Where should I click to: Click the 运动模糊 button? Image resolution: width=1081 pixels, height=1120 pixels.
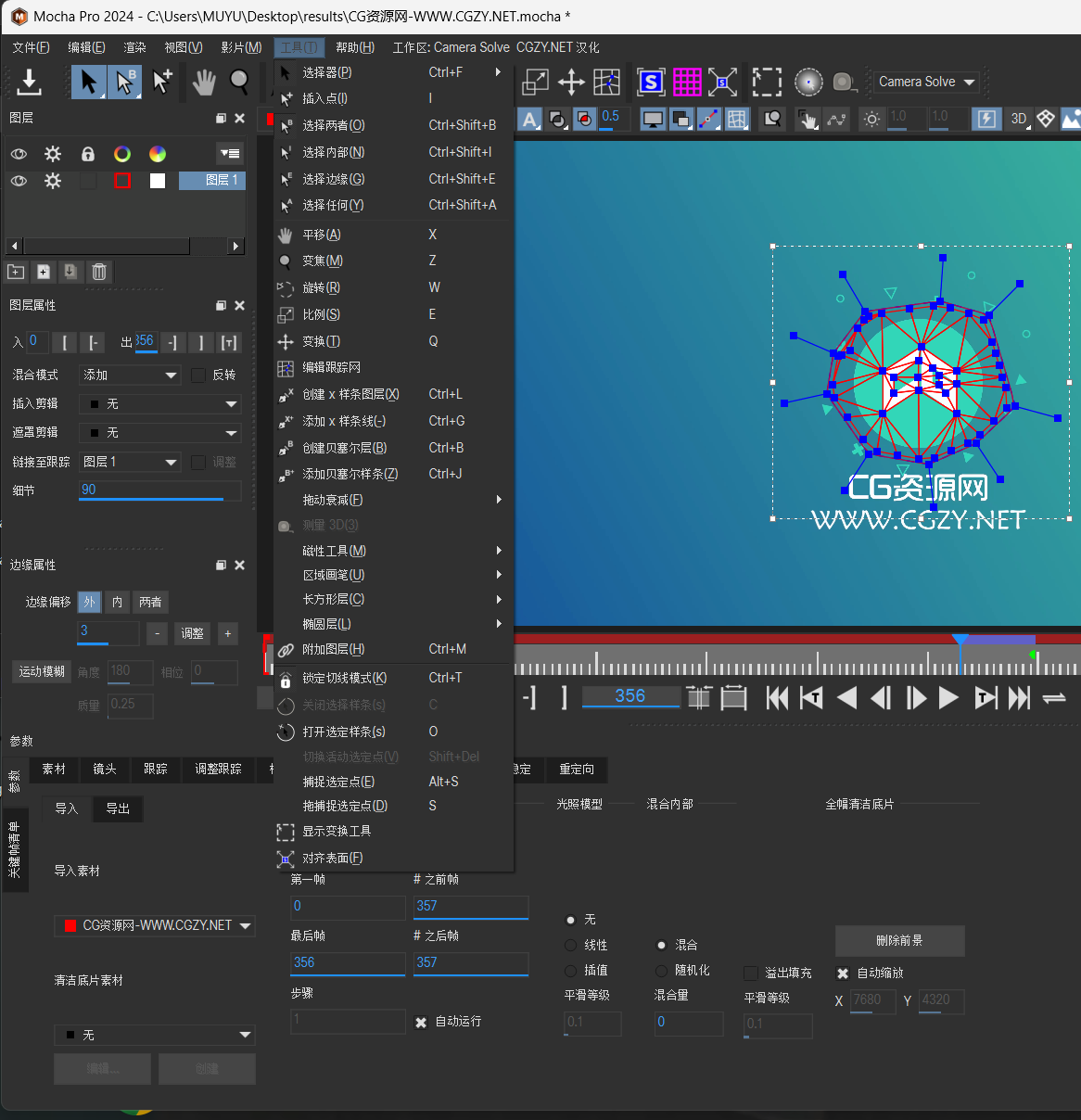[42, 671]
